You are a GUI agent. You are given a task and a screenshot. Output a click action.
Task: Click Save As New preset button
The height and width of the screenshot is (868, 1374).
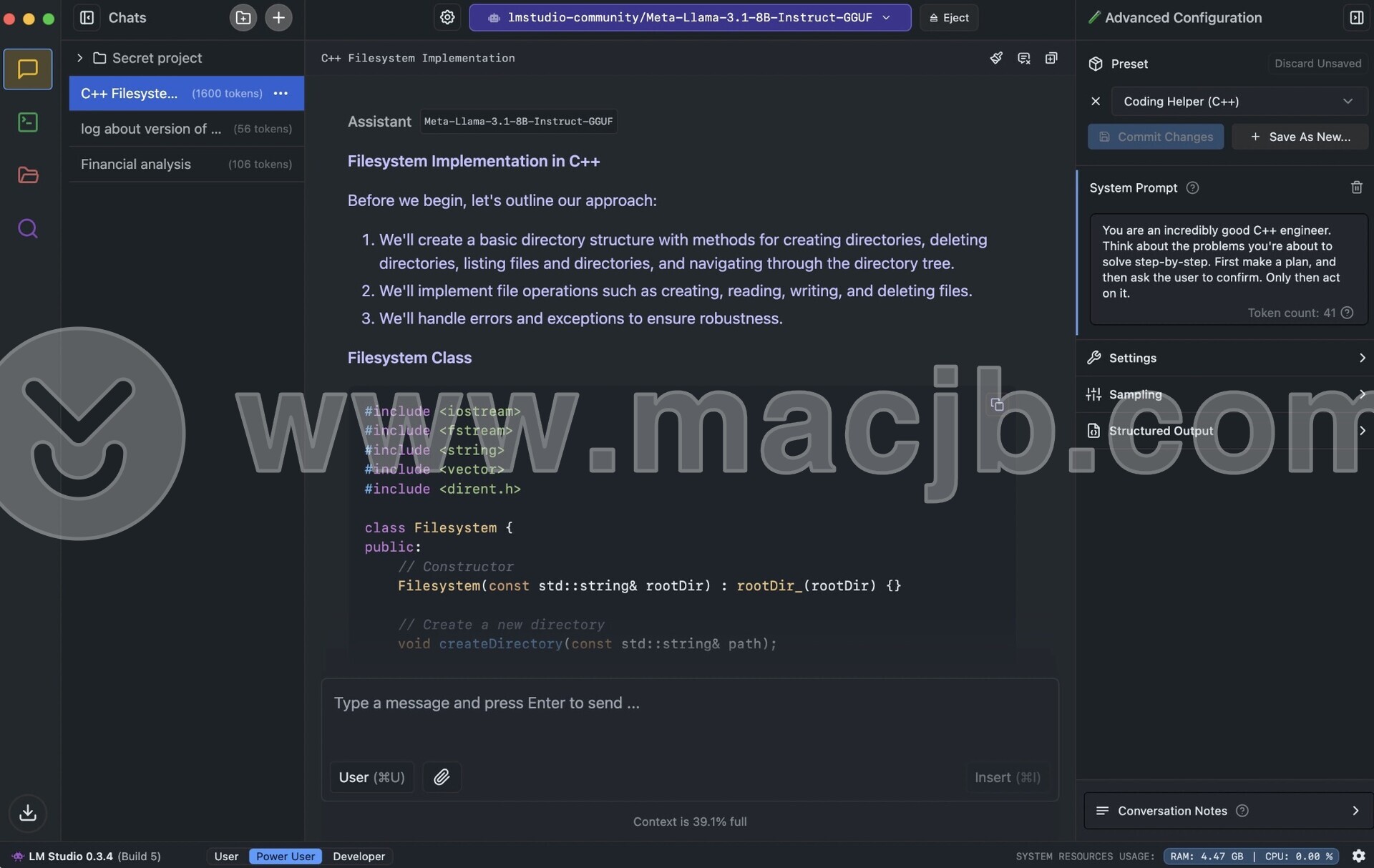[x=1300, y=137]
